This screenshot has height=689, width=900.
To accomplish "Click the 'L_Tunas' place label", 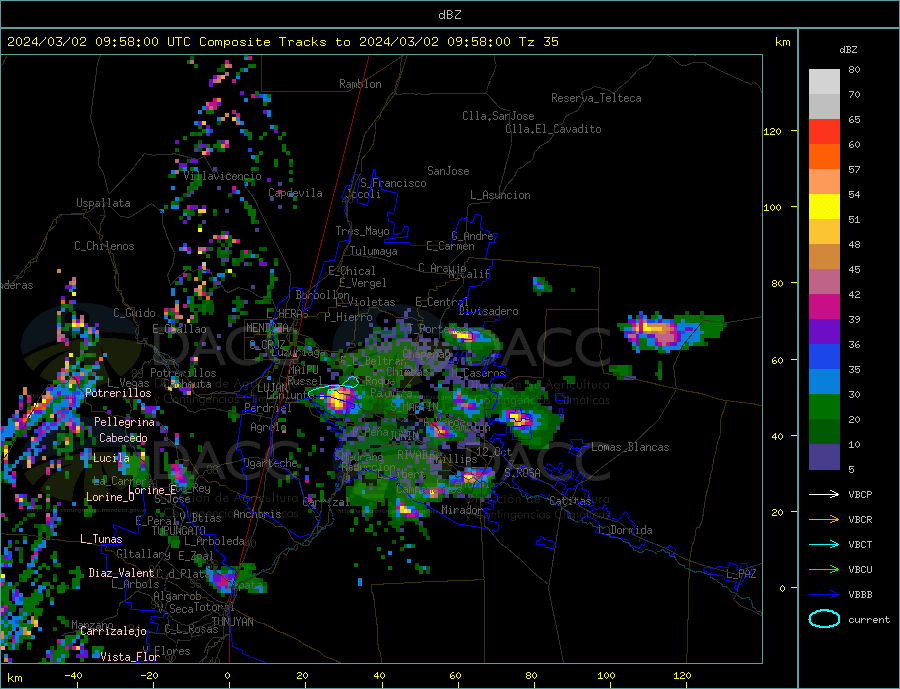I will 101,539.
